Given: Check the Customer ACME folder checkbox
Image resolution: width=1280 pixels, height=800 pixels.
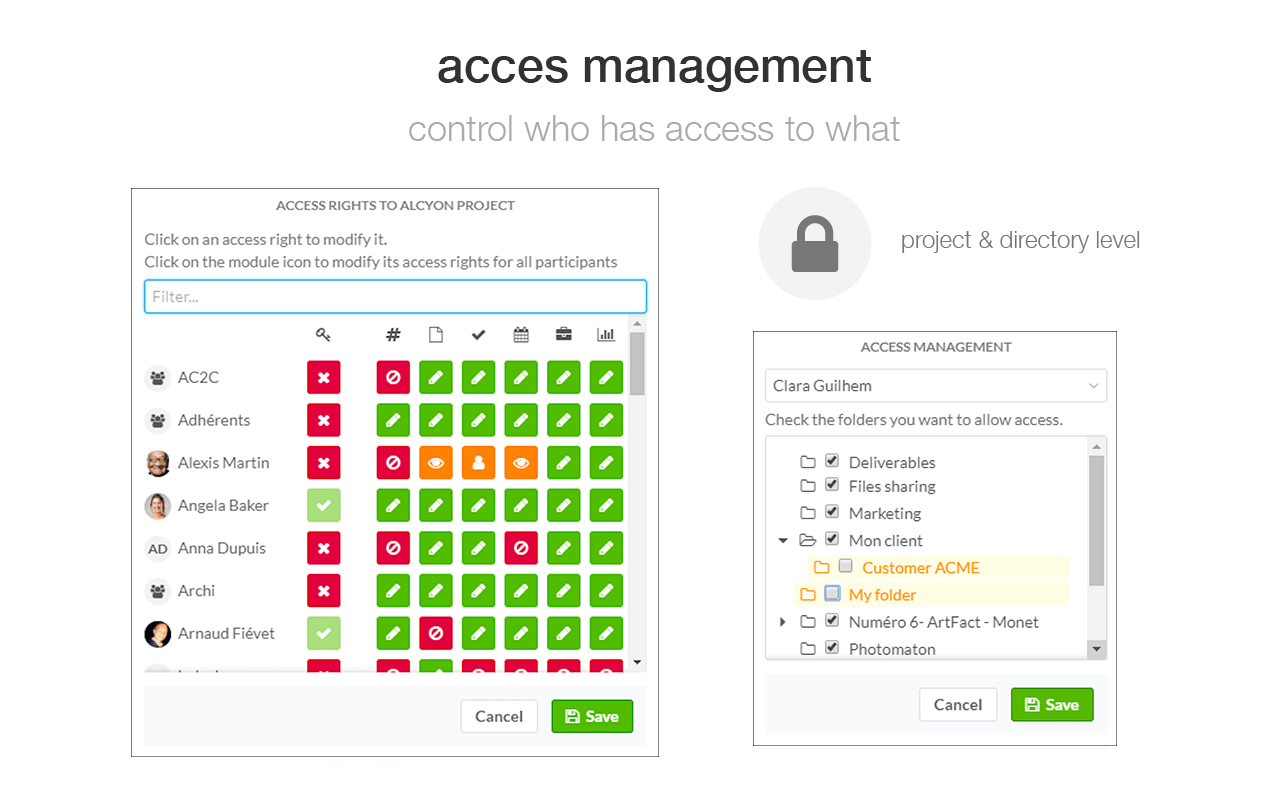Looking at the screenshot, I should point(846,567).
